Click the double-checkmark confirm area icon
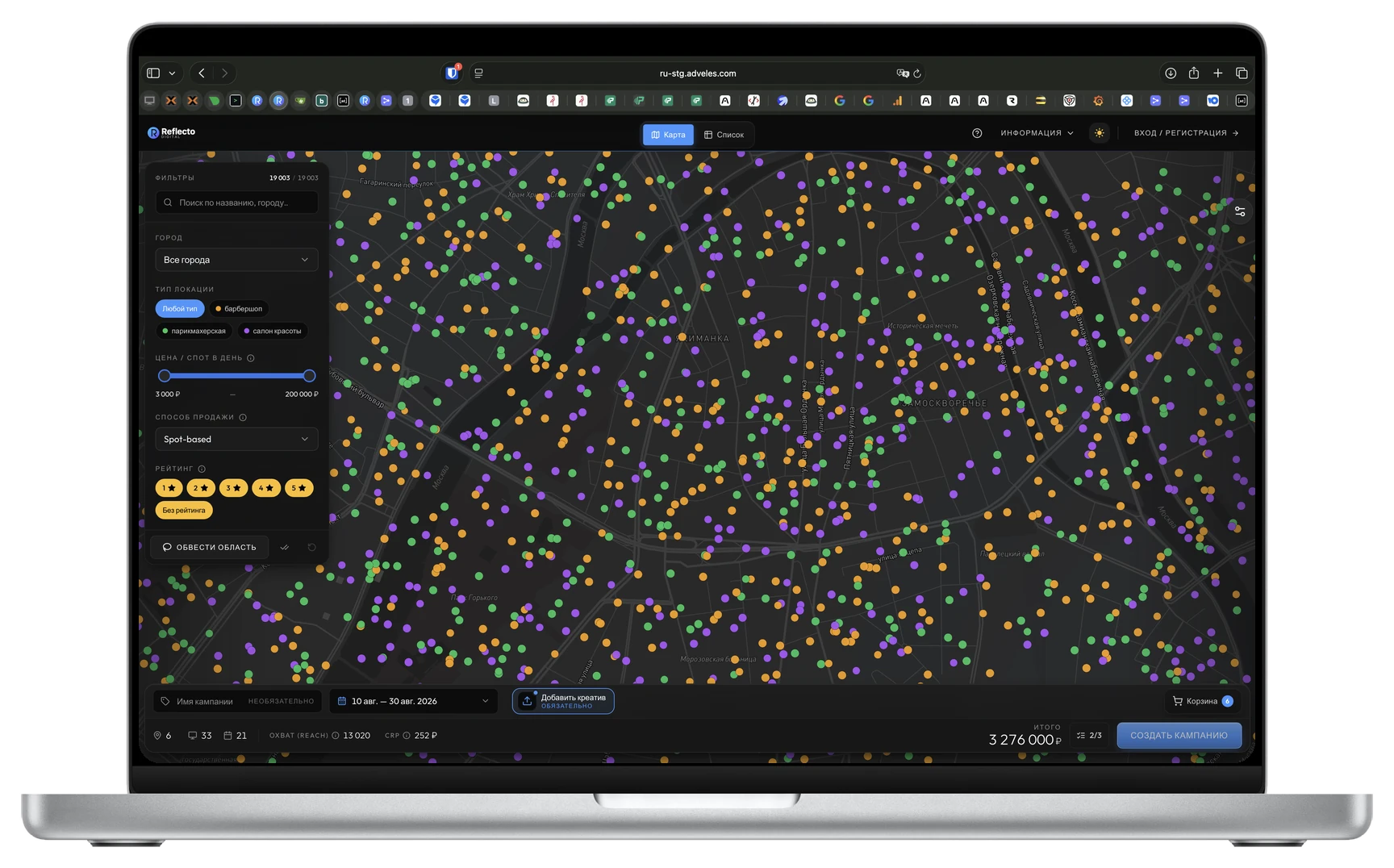 [285, 547]
